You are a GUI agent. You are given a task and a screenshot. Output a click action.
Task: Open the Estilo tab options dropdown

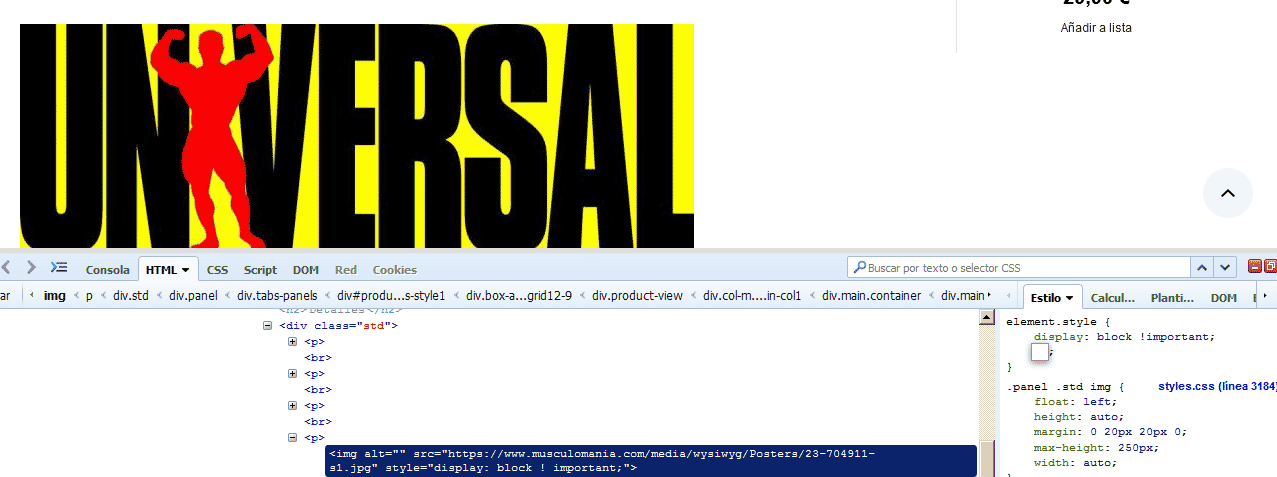pos(1069,298)
